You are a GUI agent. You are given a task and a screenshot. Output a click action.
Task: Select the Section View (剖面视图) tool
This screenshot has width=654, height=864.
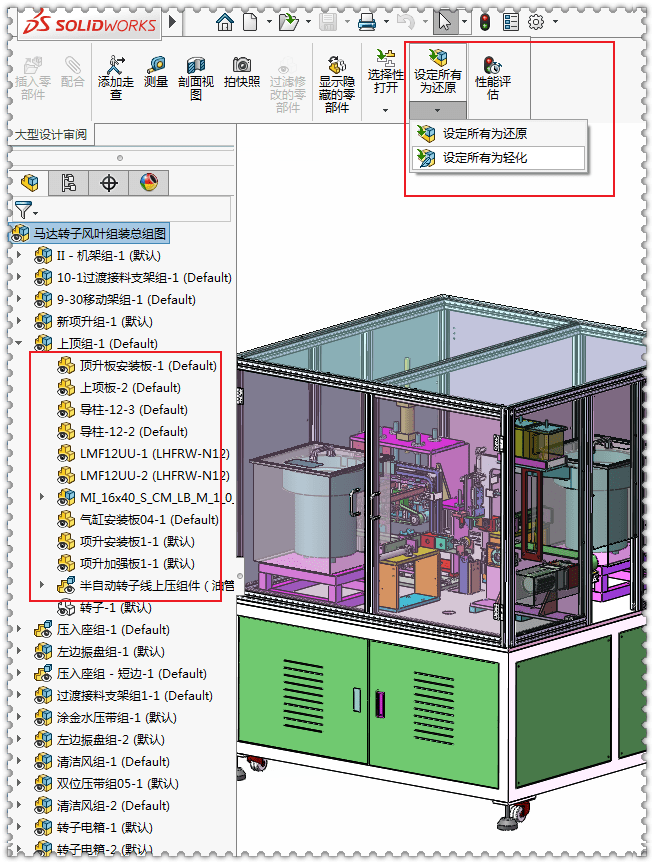click(196, 66)
